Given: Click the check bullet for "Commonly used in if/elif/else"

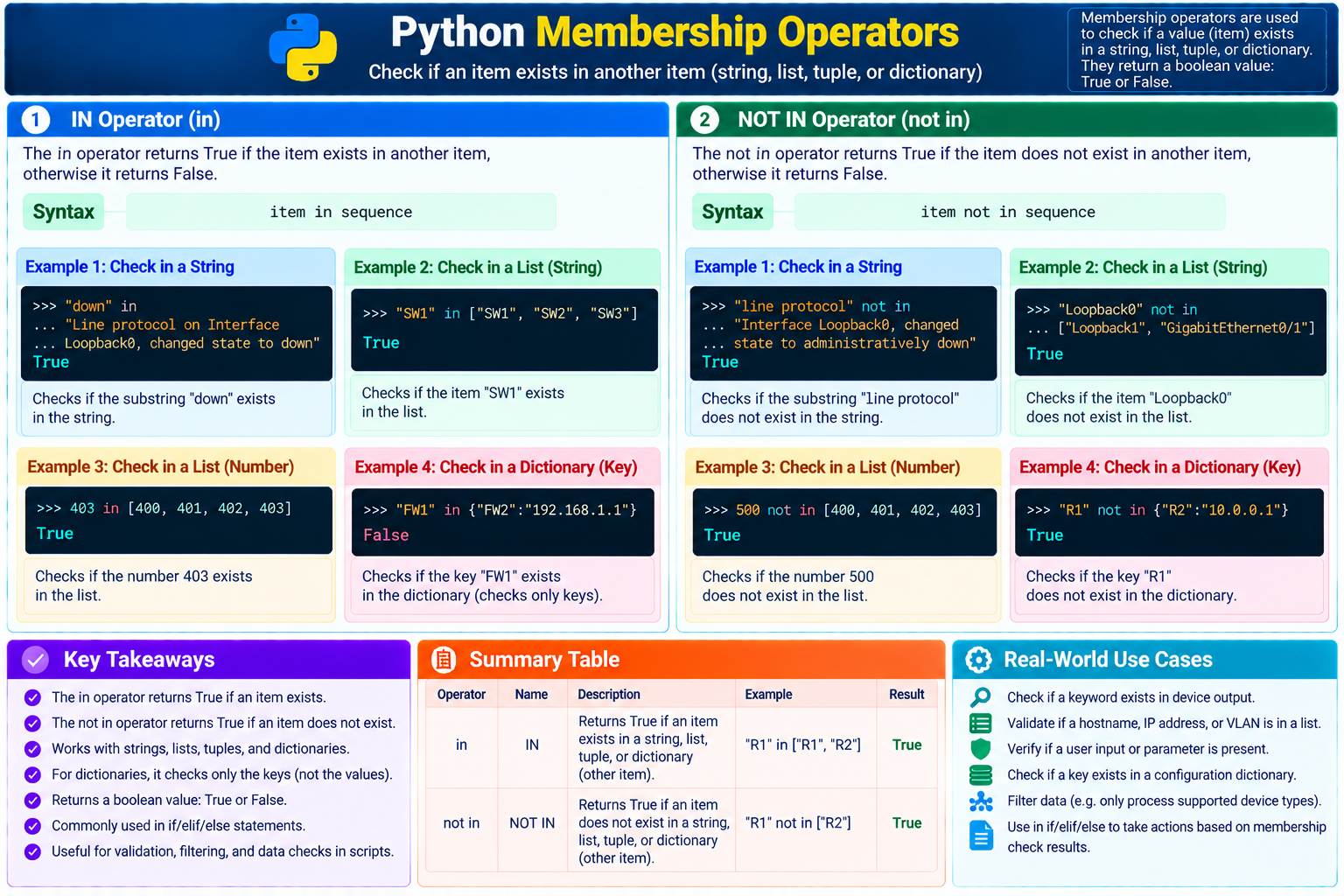Looking at the screenshot, I should 32,826.
